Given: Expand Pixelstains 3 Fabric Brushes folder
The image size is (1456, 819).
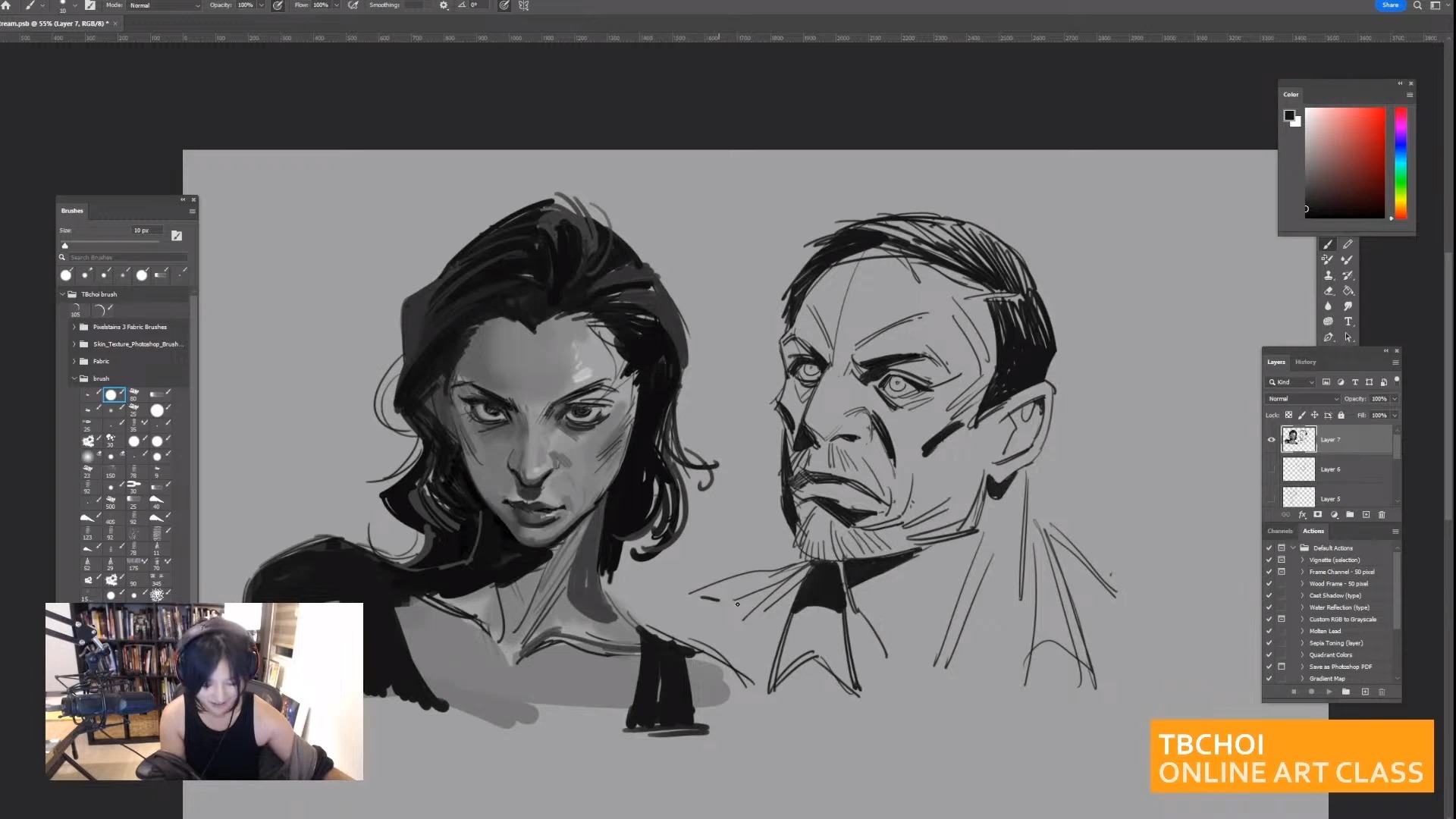Looking at the screenshot, I should [74, 327].
